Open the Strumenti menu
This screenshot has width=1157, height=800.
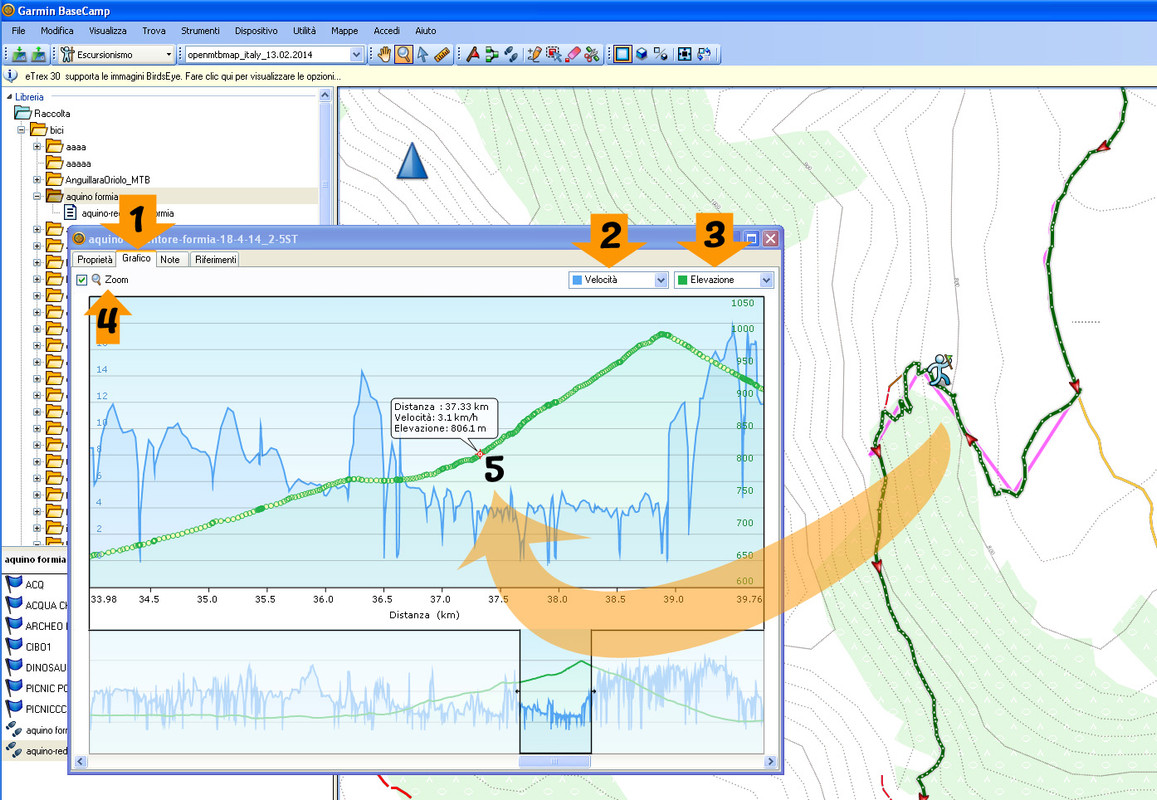(200, 30)
